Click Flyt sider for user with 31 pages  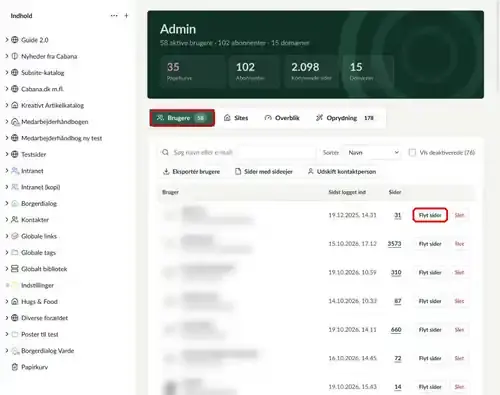pos(430,215)
